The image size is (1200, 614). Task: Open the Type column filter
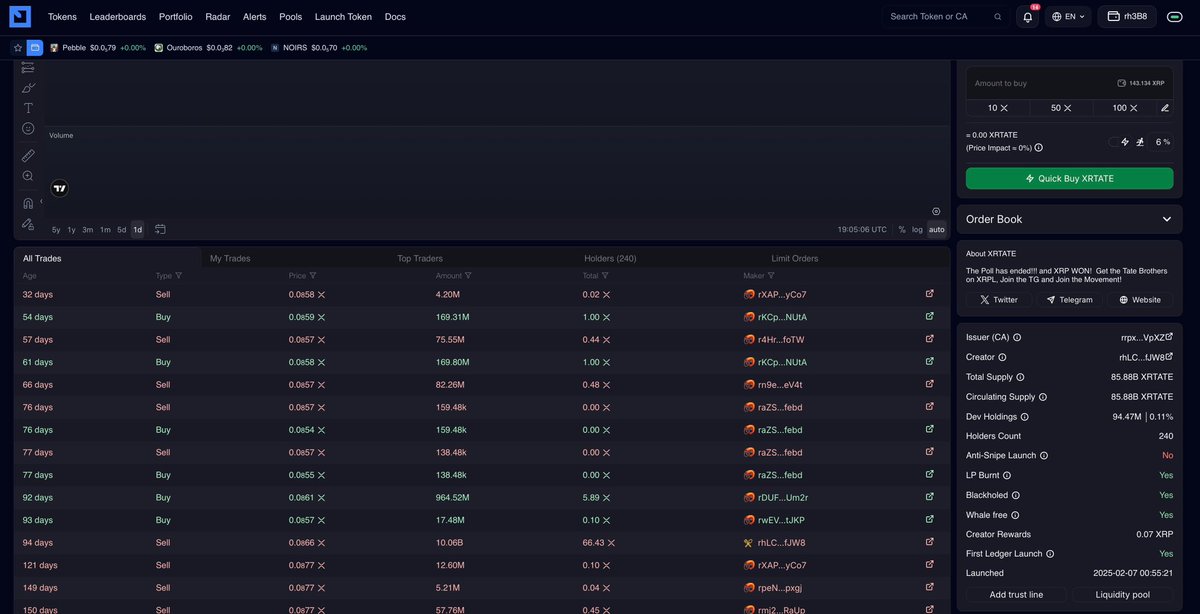(x=179, y=275)
